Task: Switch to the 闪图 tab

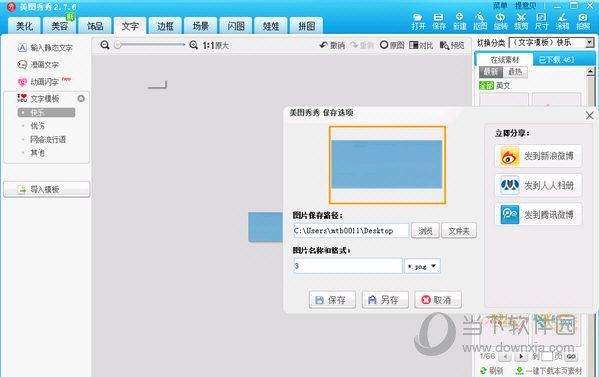Action: [236, 26]
